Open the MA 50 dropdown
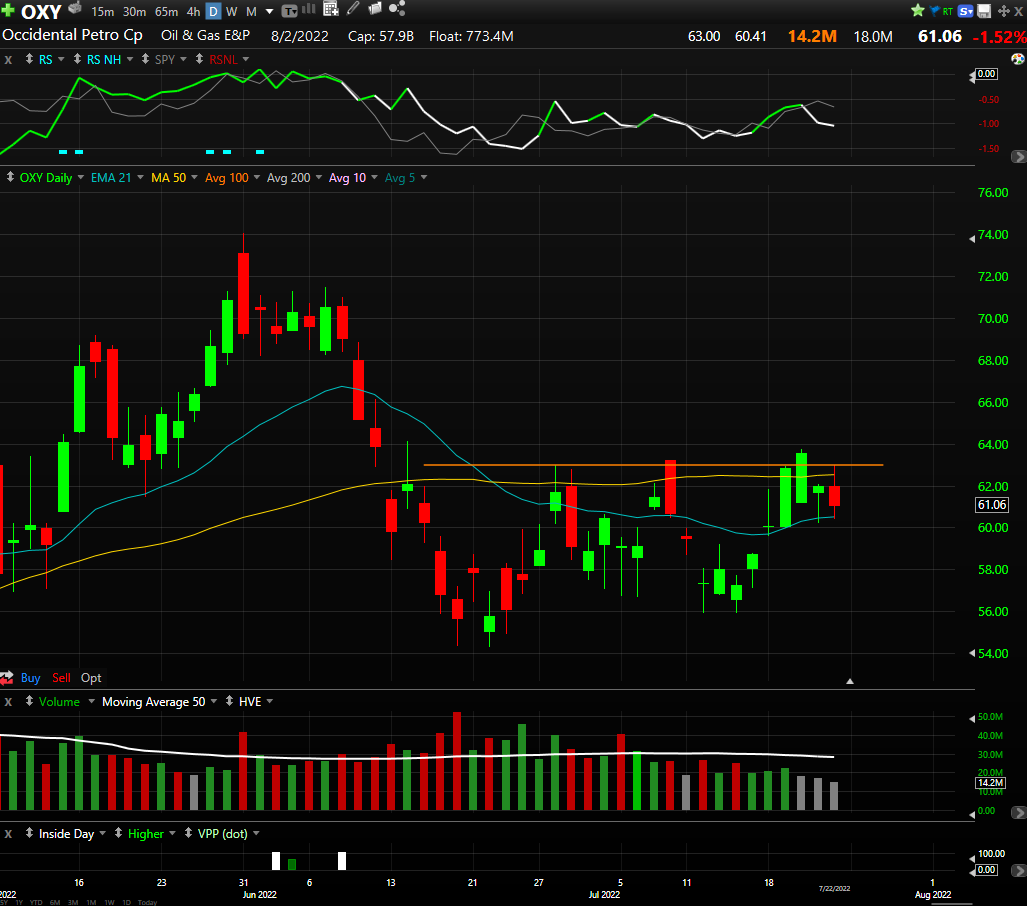This screenshot has width=1027, height=906. click(x=194, y=178)
